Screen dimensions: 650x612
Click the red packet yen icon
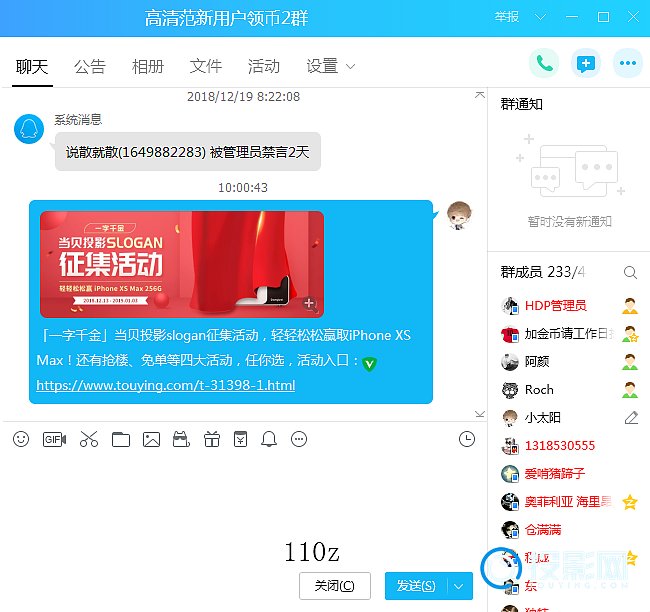240,439
